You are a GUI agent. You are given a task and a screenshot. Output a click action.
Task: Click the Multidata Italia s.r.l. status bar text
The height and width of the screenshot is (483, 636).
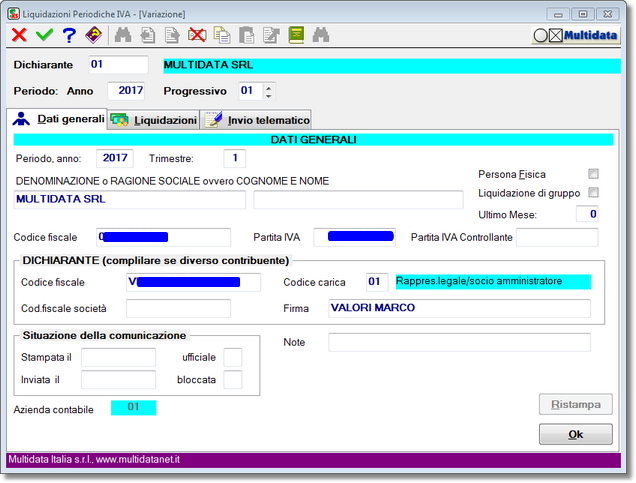(94, 459)
